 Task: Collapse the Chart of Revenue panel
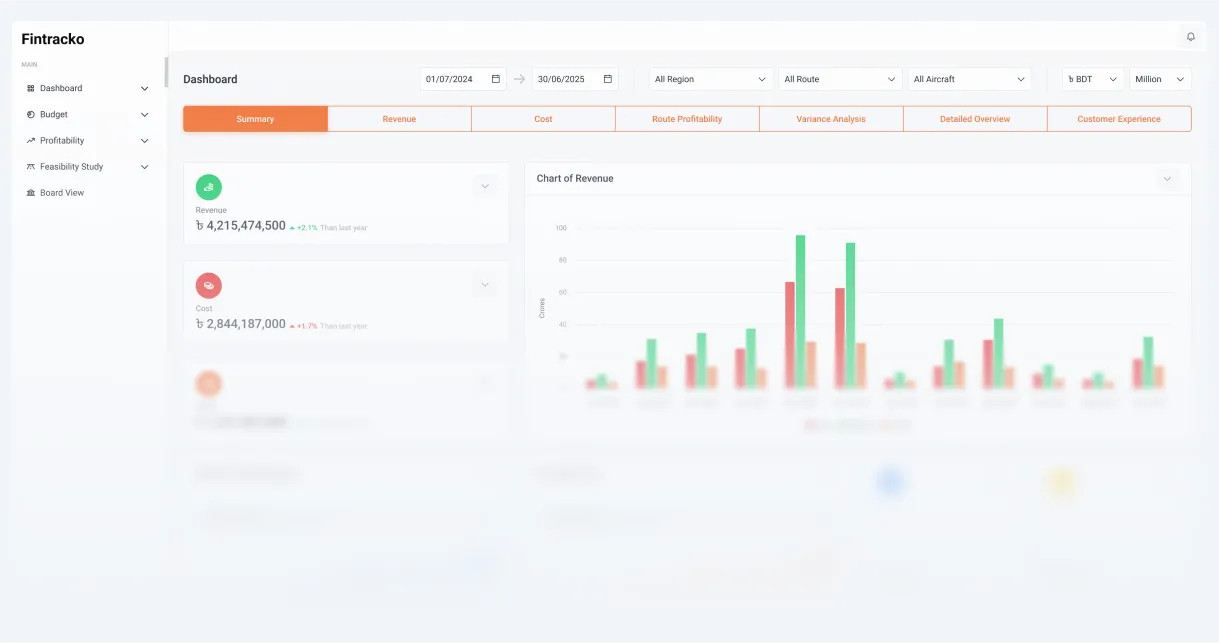pos(1166,179)
